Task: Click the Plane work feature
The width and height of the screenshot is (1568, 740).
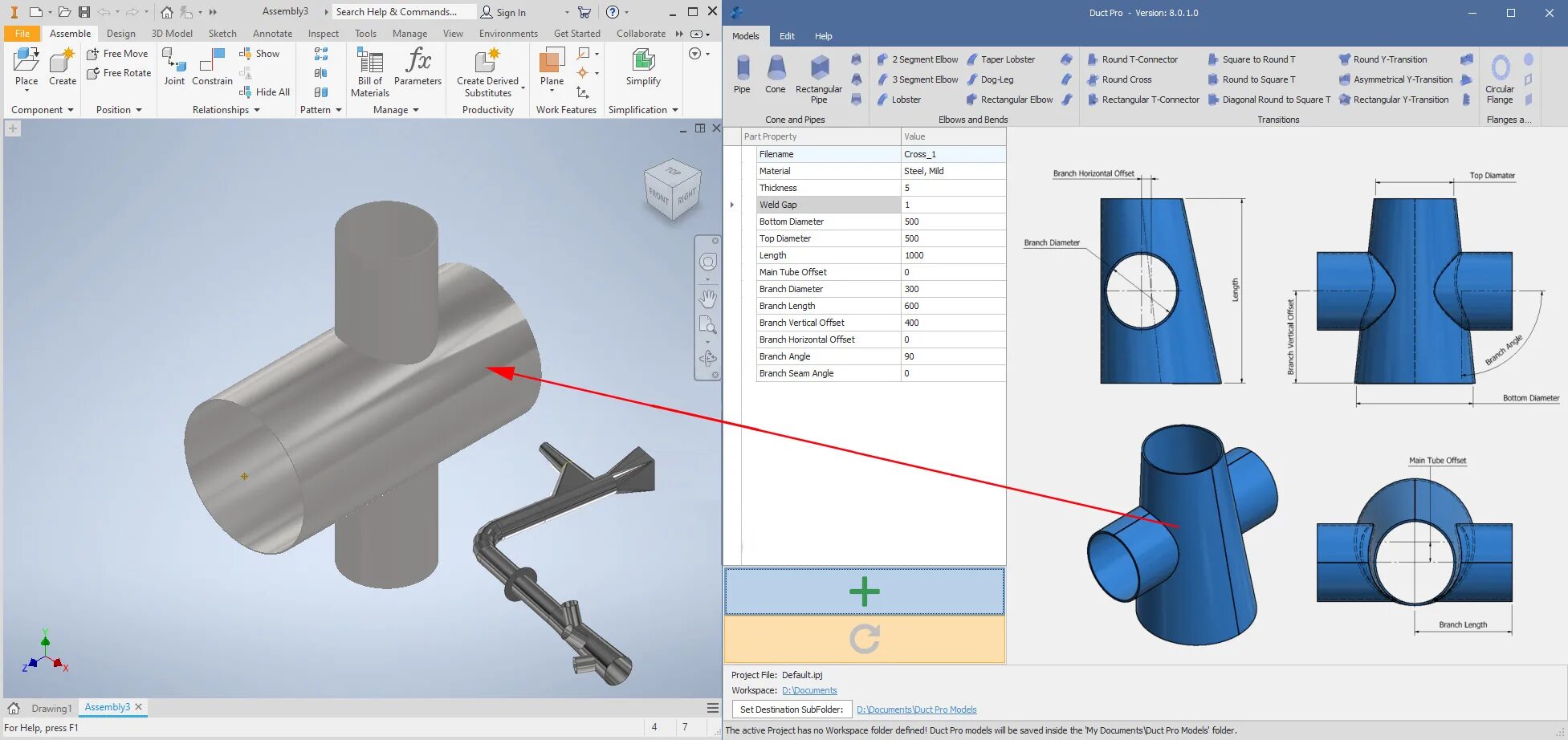Action: (552, 67)
